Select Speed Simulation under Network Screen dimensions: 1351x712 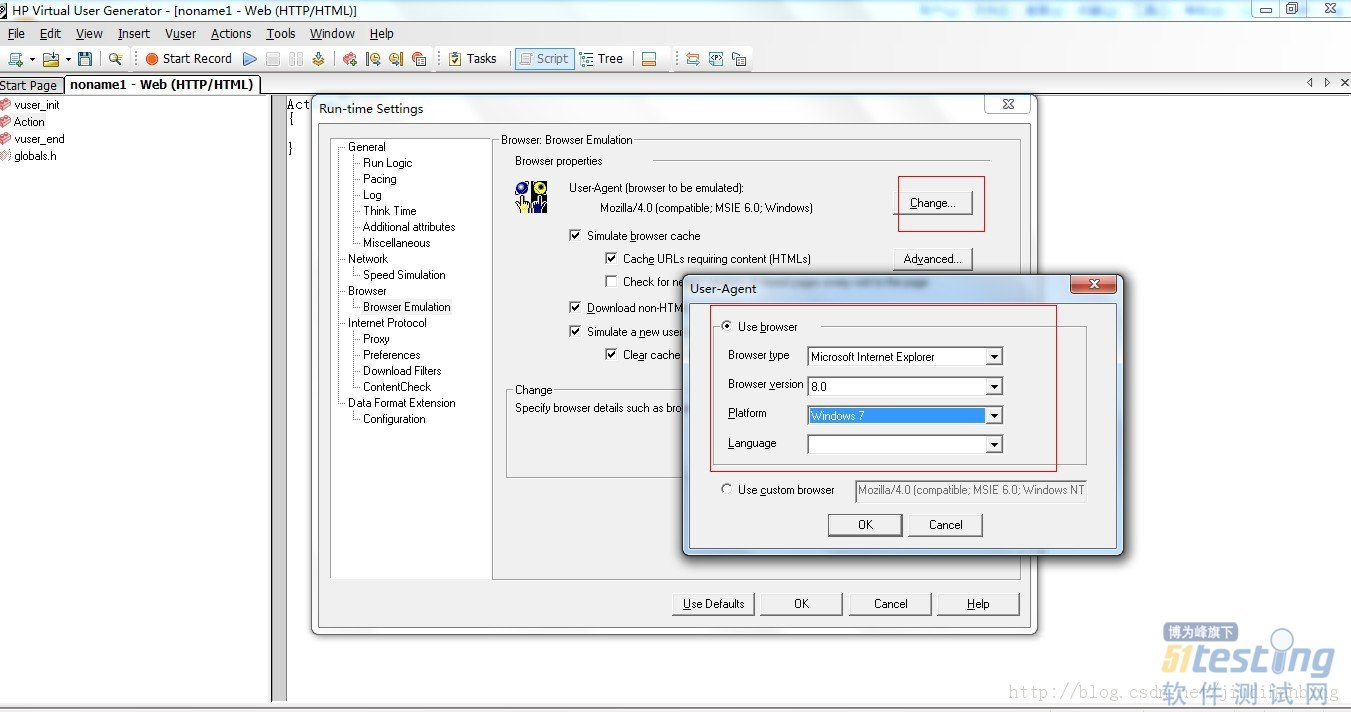404,275
